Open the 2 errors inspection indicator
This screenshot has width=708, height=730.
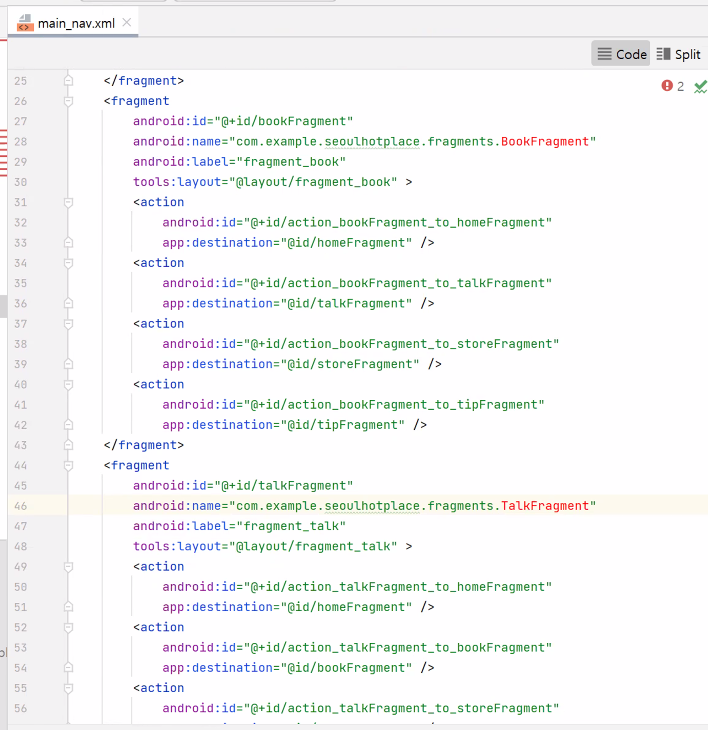point(673,86)
